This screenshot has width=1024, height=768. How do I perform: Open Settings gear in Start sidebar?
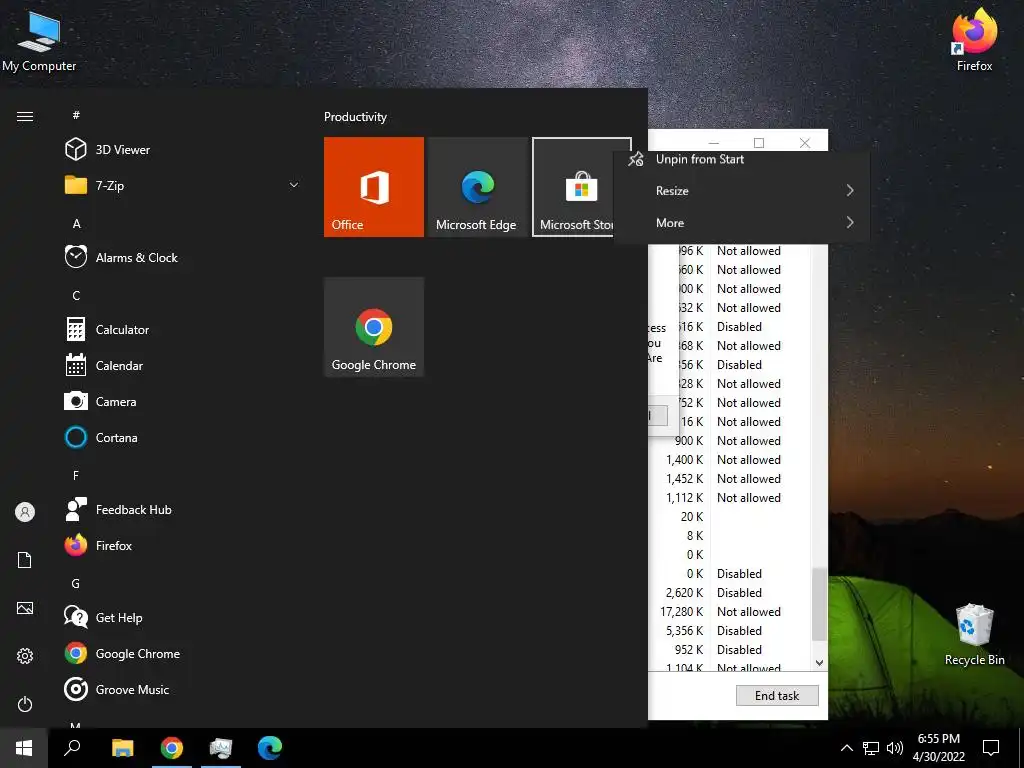(25, 656)
